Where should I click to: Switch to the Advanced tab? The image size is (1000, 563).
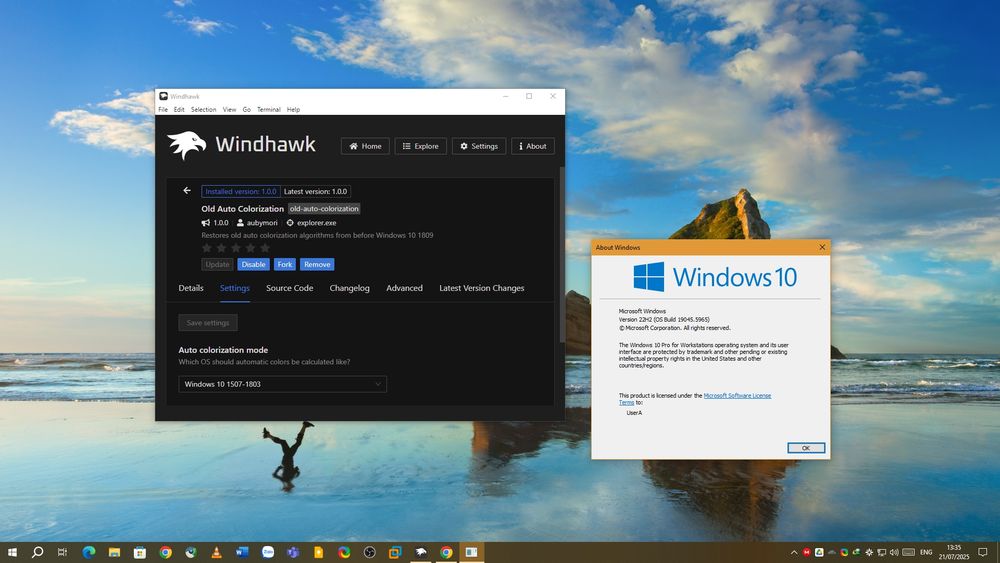[404, 288]
